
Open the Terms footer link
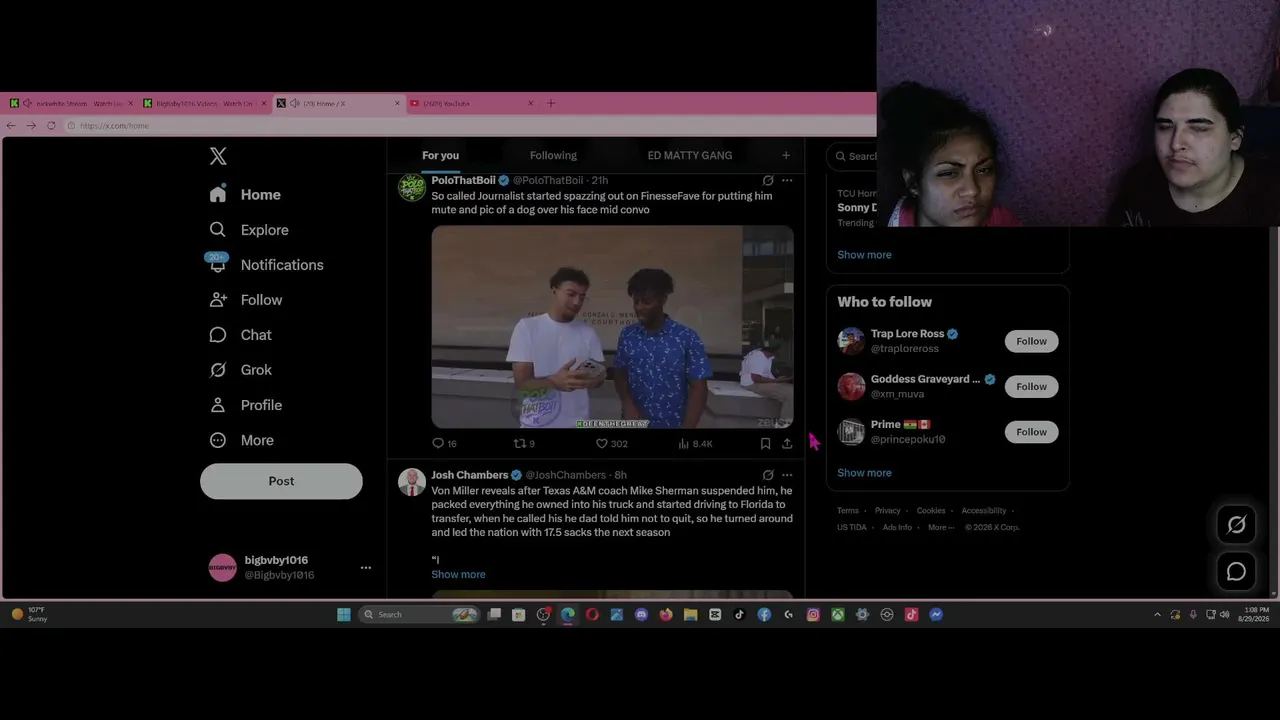click(848, 511)
